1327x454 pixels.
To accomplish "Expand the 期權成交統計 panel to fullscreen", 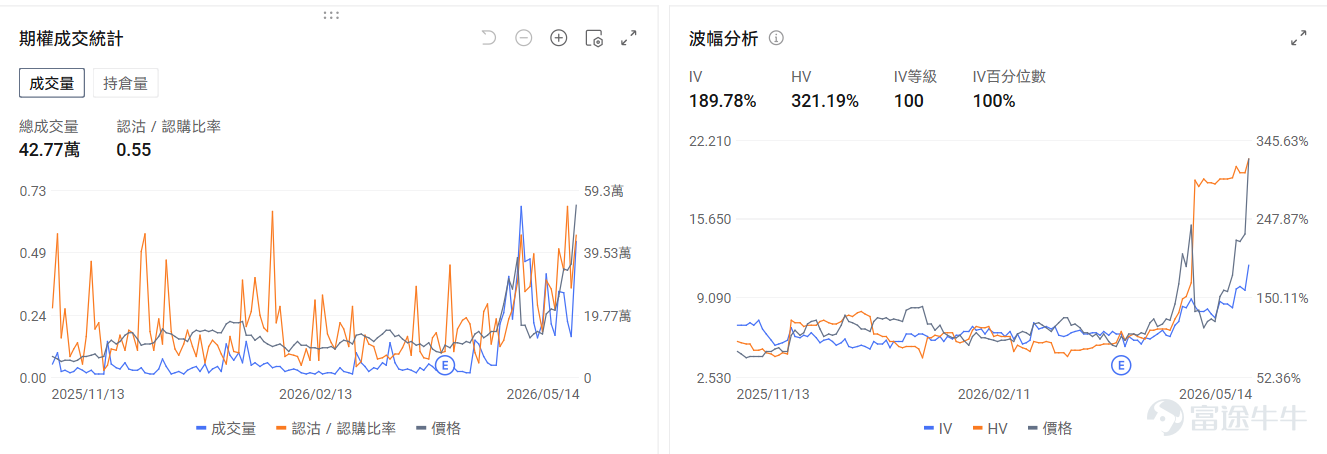I will [x=629, y=38].
